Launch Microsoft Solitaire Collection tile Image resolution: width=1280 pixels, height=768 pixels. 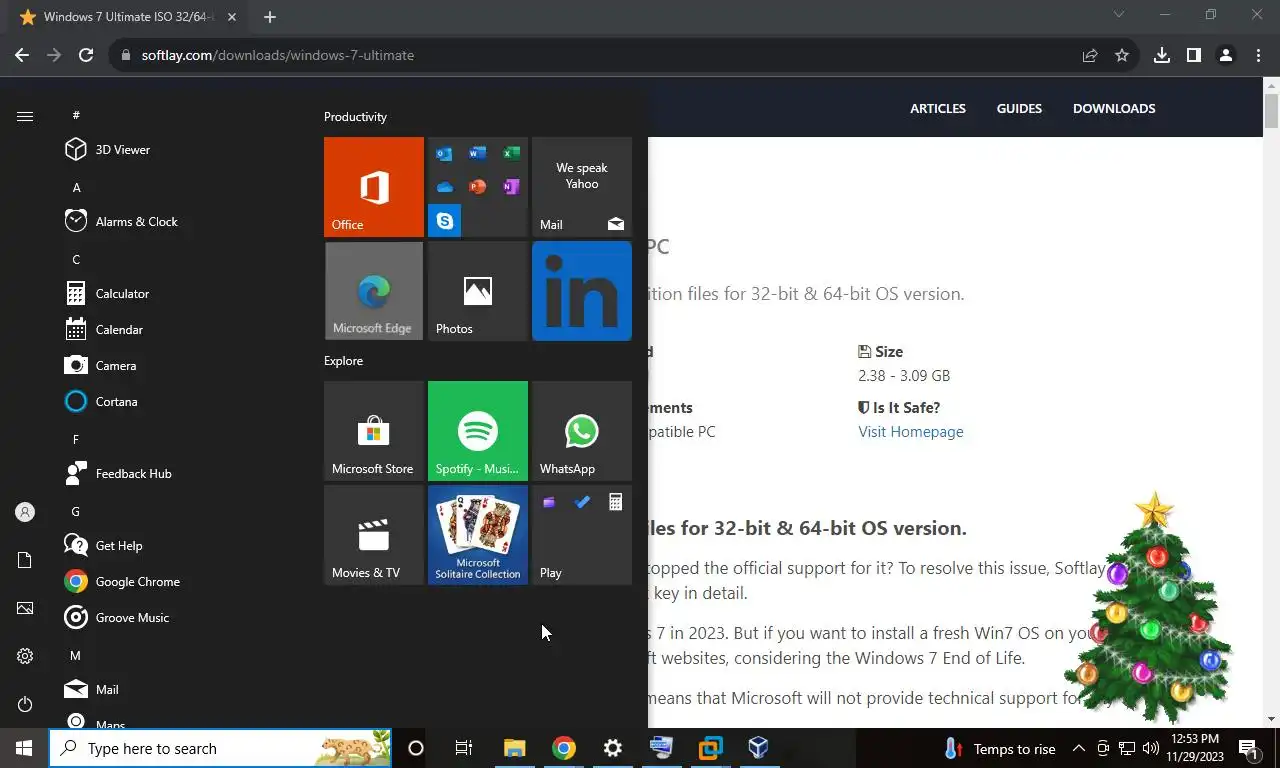pos(478,535)
